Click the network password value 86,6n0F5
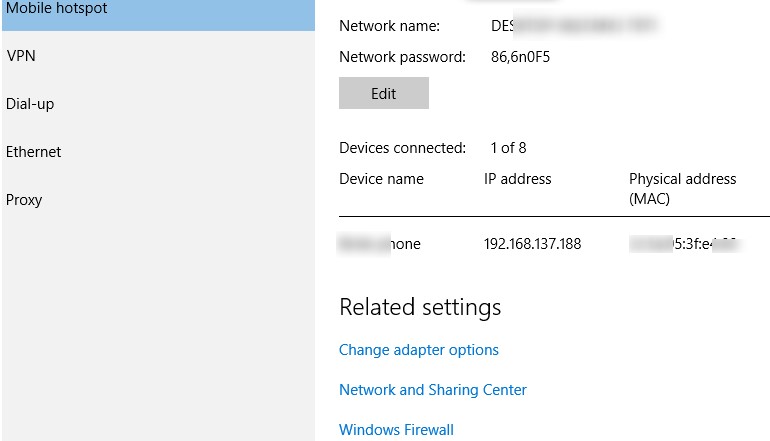This screenshot has width=770, height=441. tap(521, 57)
